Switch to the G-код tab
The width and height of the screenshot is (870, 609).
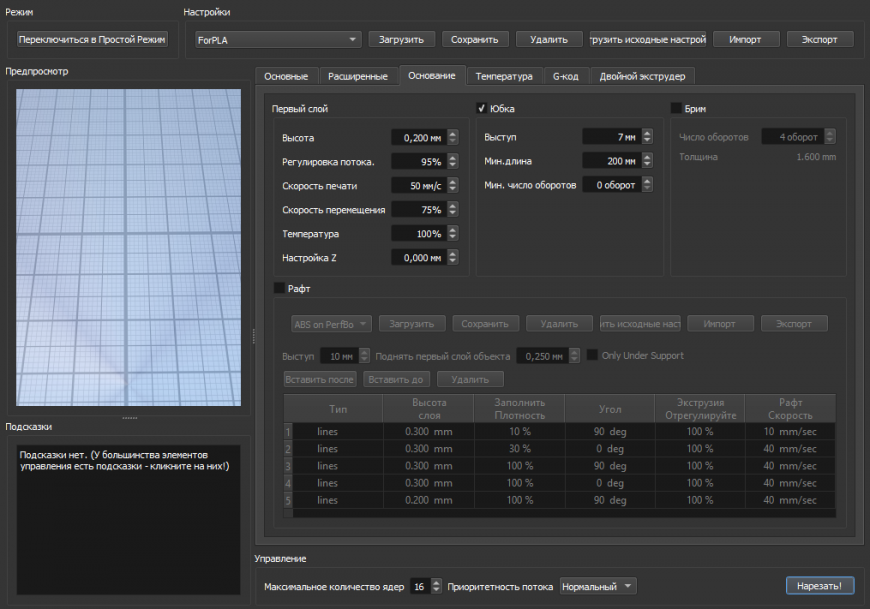coord(565,76)
